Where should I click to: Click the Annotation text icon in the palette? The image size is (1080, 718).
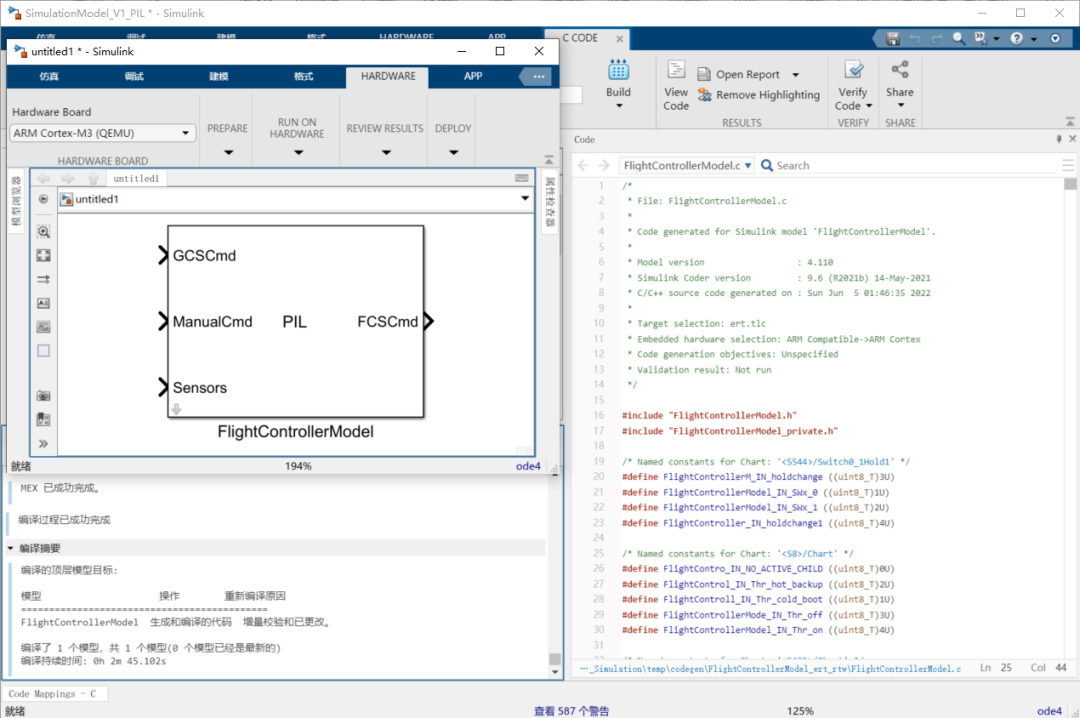click(43, 303)
